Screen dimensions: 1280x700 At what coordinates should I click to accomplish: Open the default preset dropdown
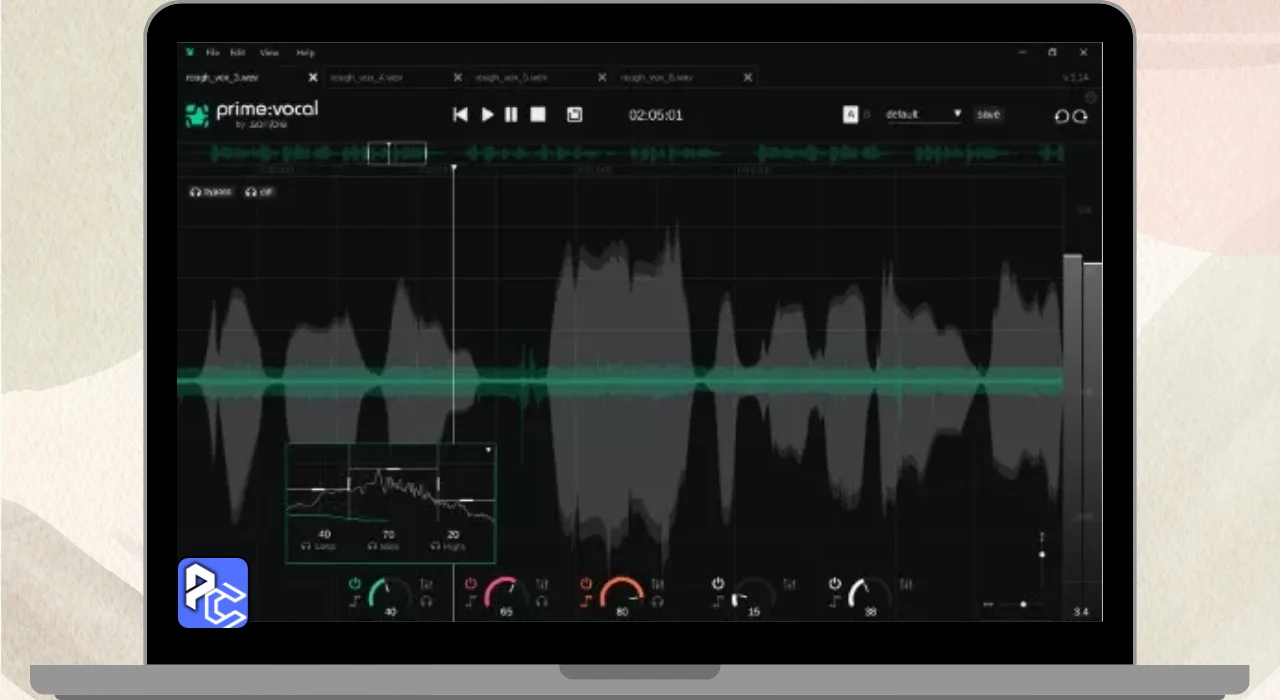point(922,115)
